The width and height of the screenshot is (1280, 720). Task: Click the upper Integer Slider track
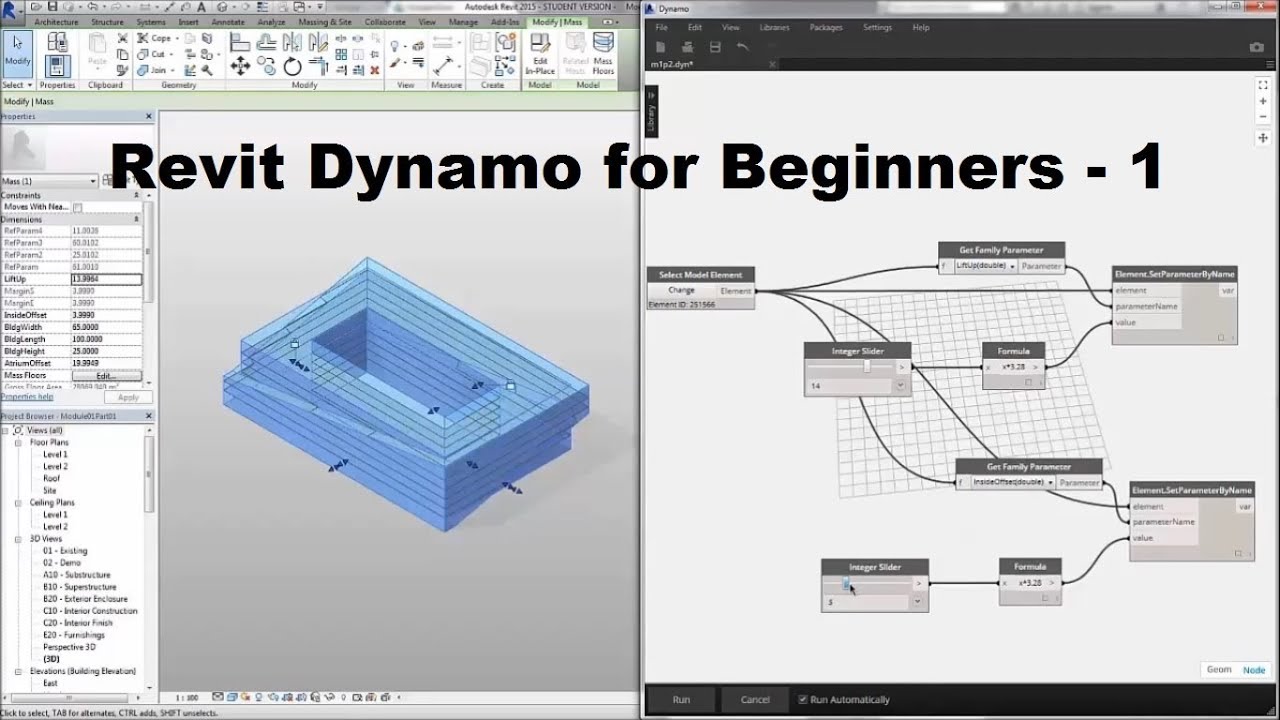(855, 367)
